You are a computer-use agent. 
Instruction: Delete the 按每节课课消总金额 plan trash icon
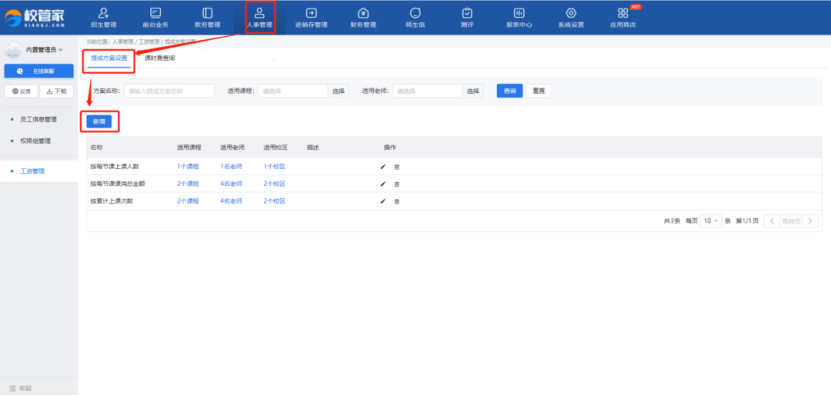point(397,184)
